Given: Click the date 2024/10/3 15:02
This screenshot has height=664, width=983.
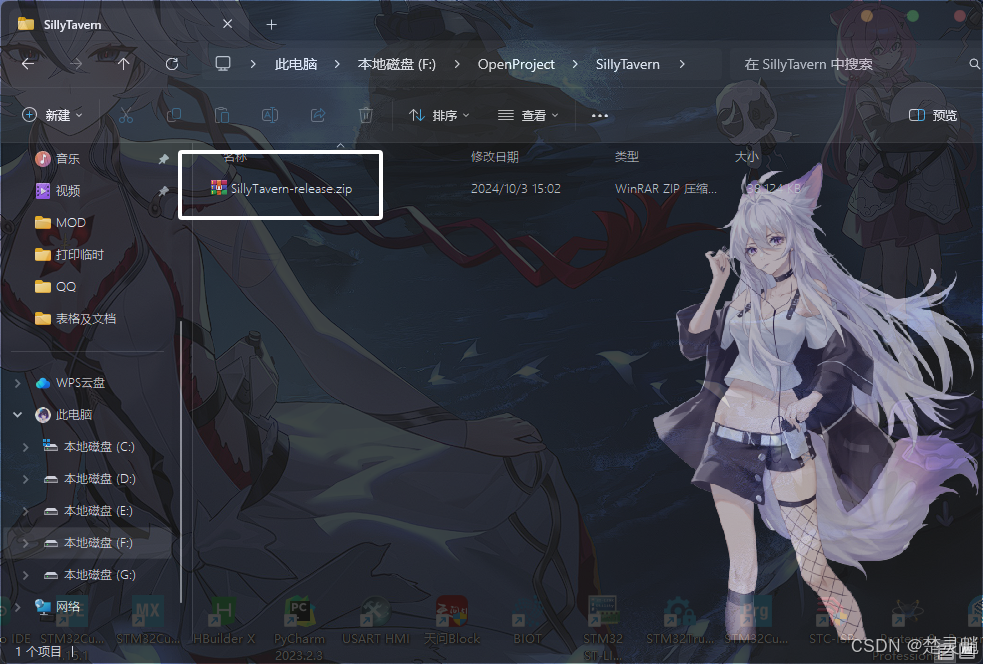Looking at the screenshot, I should 515,189.
